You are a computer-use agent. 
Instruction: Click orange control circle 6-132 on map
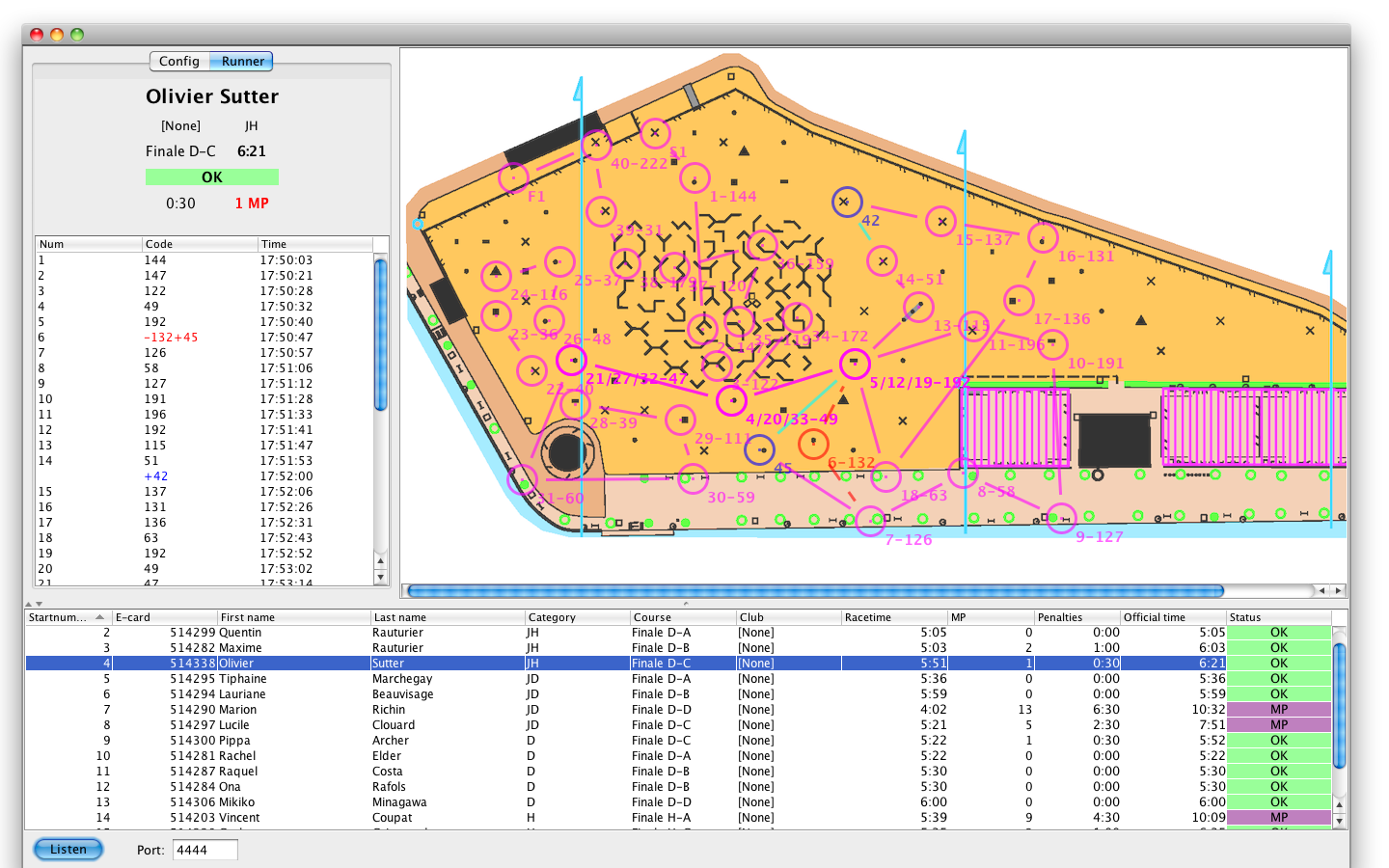click(813, 444)
